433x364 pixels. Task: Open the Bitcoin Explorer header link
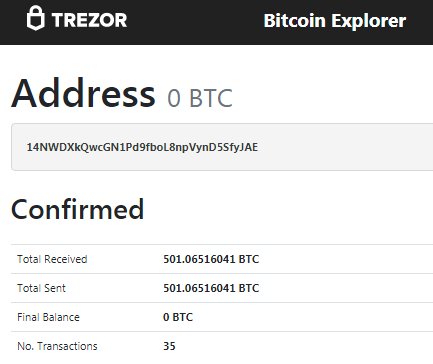(335, 21)
